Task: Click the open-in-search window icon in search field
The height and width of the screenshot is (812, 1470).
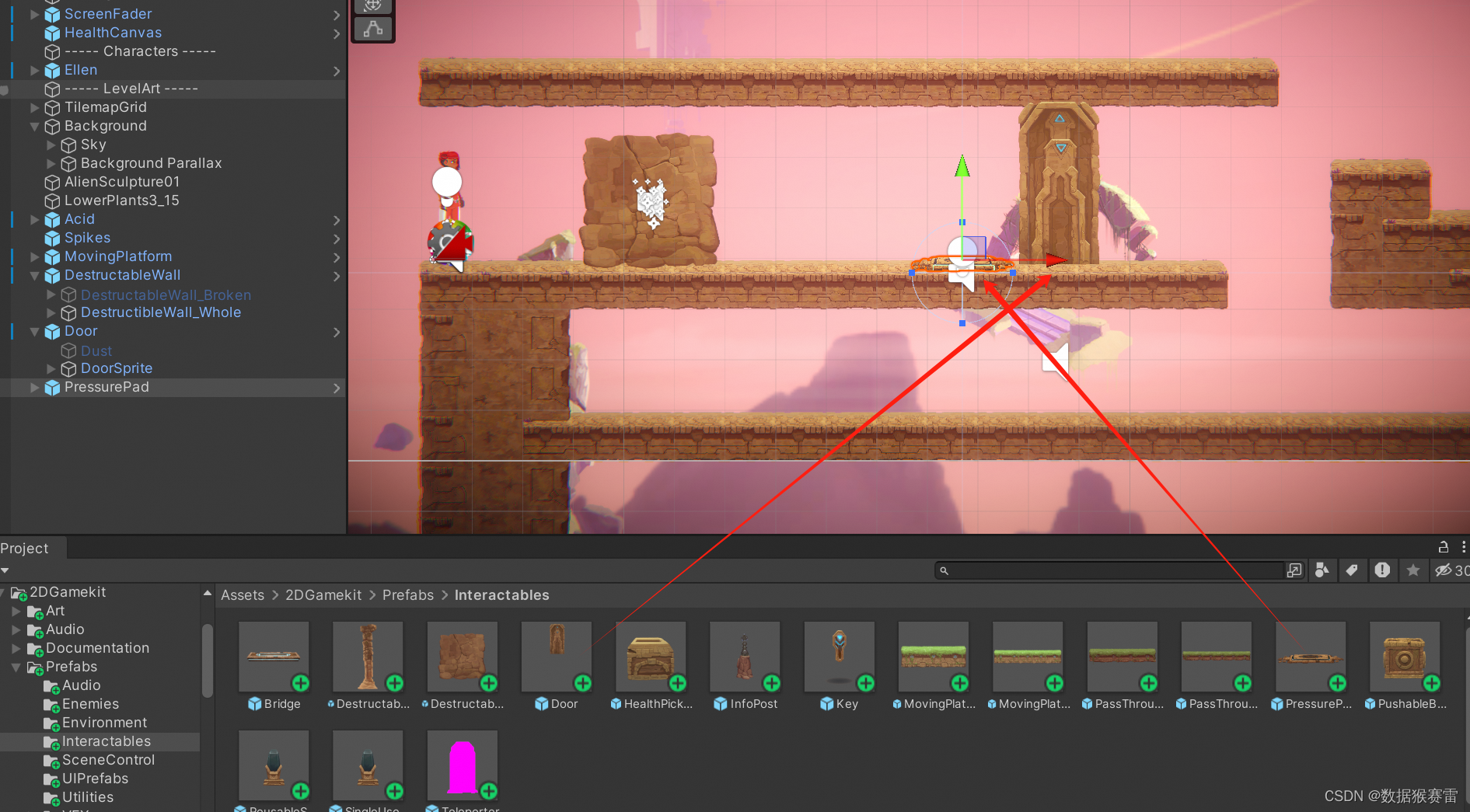Action: [1294, 570]
